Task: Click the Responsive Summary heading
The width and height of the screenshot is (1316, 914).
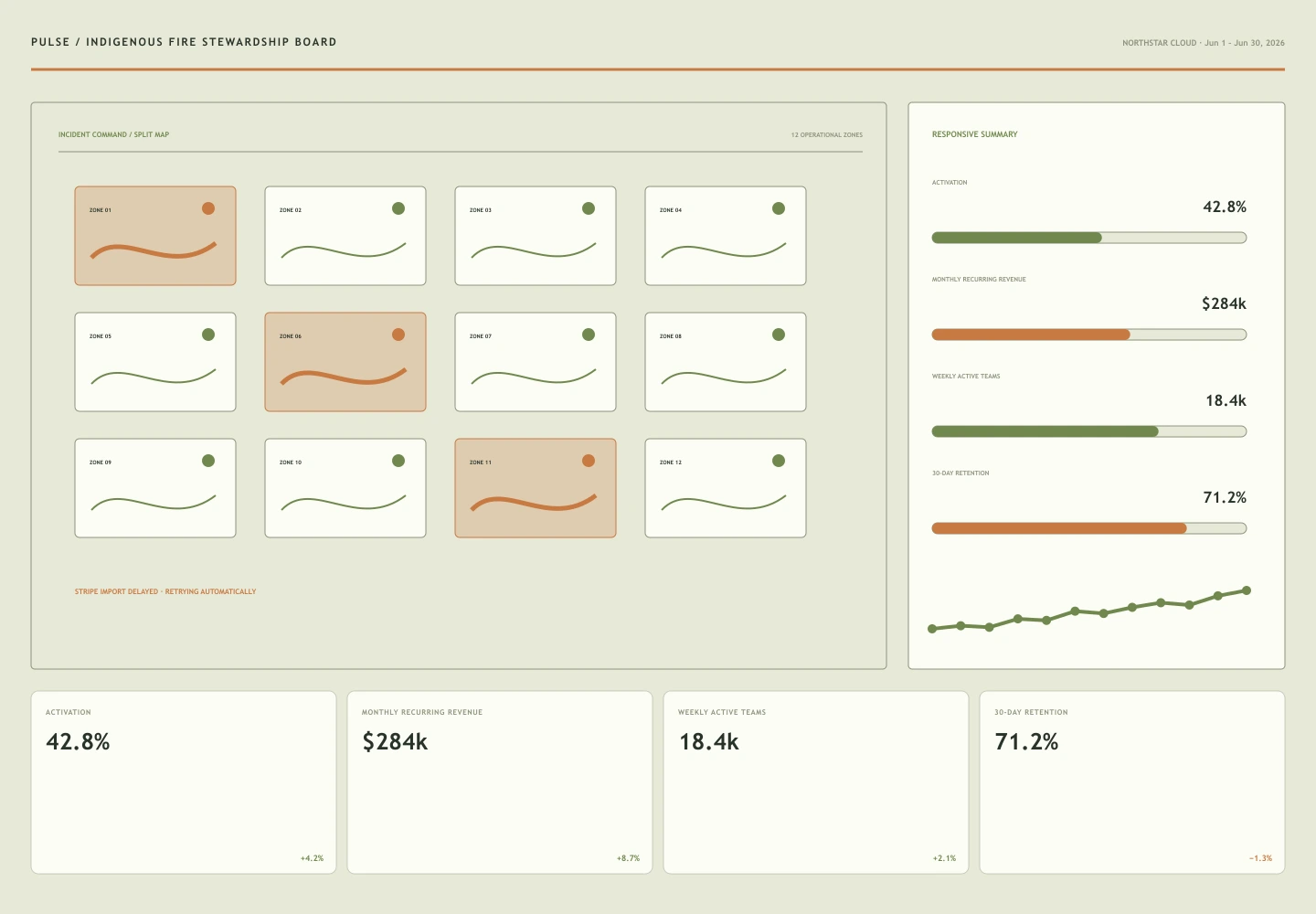Action: pyautogui.click(x=974, y=134)
